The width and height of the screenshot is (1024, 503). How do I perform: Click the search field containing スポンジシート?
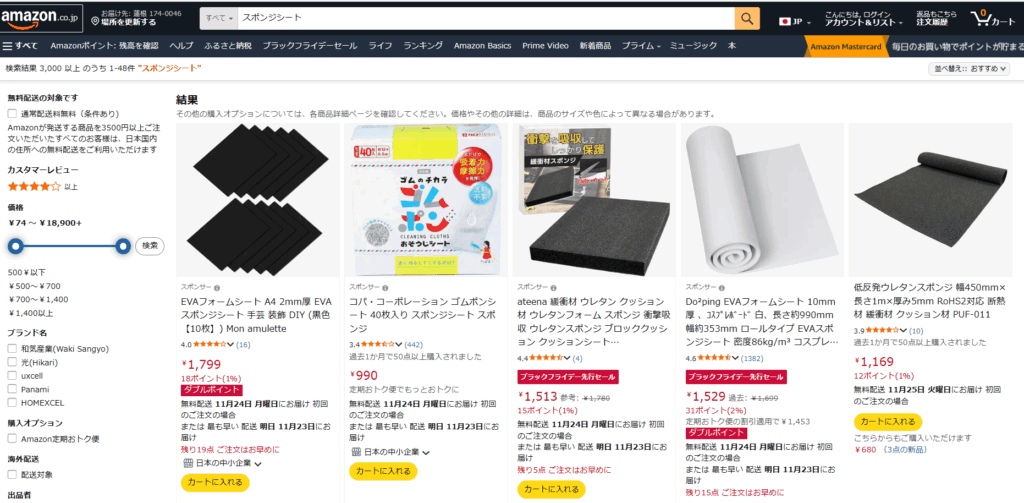point(486,18)
